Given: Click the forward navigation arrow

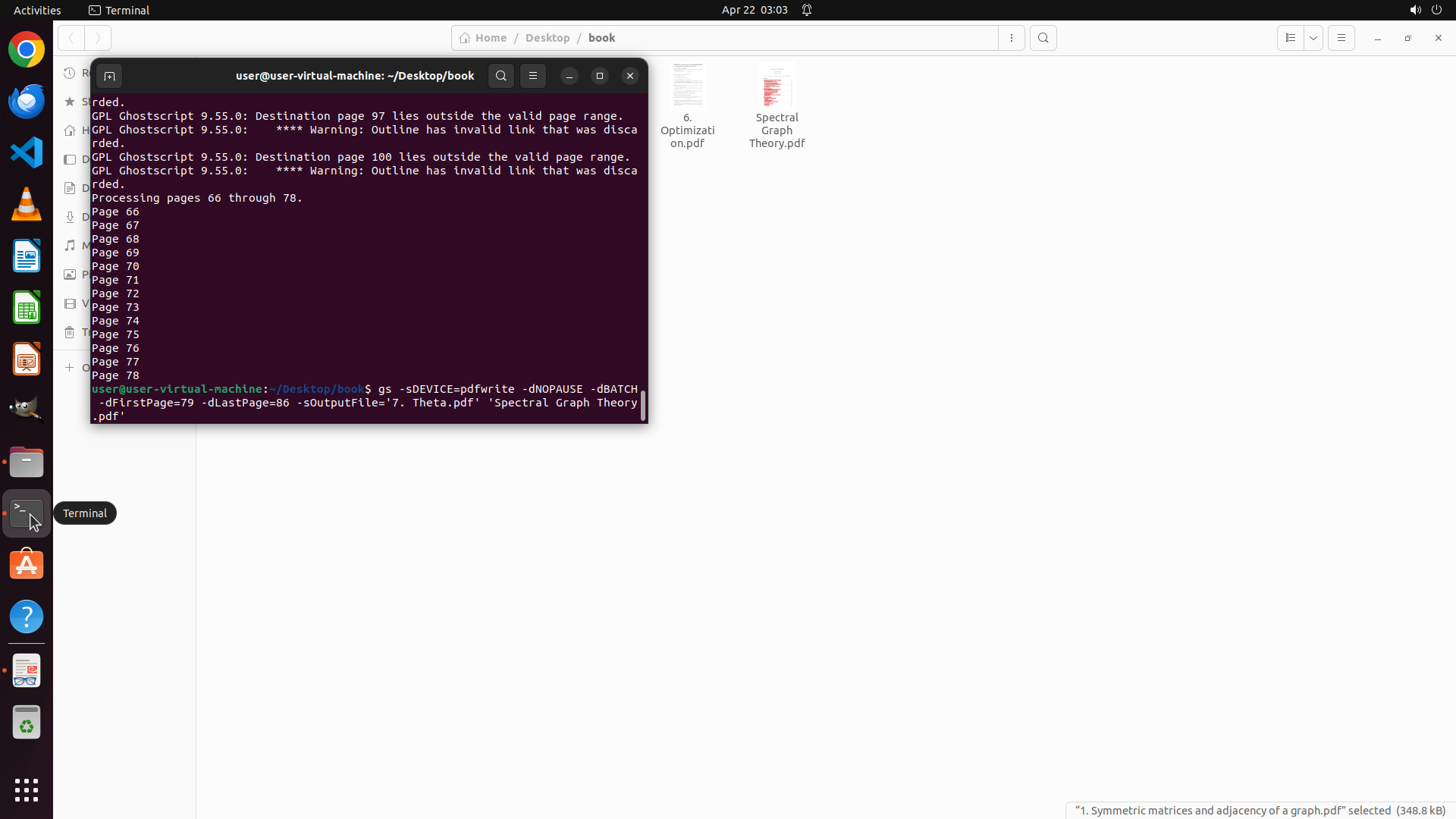Looking at the screenshot, I should 98,38.
